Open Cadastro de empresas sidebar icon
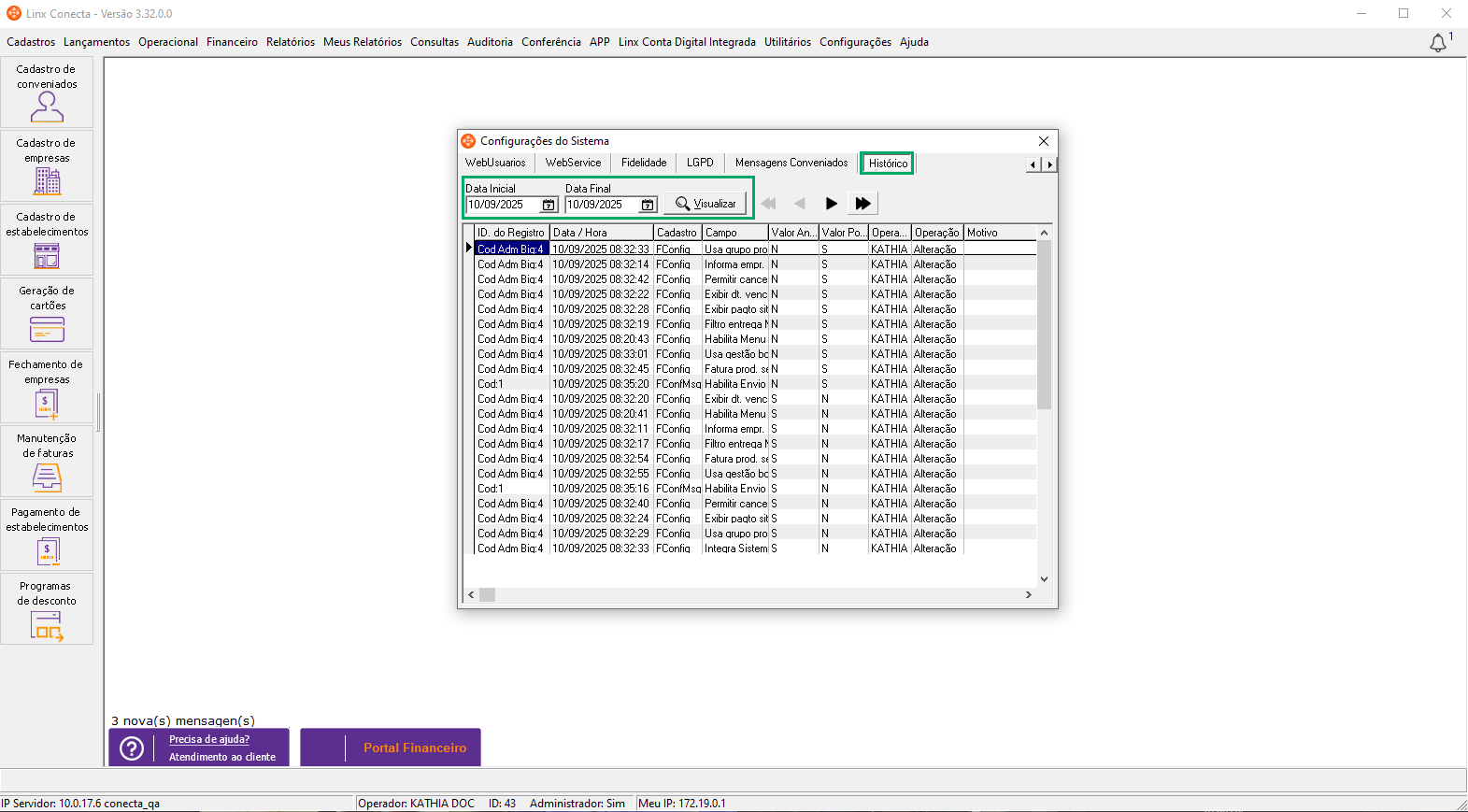The image size is (1468, 812). click(47, 166)
